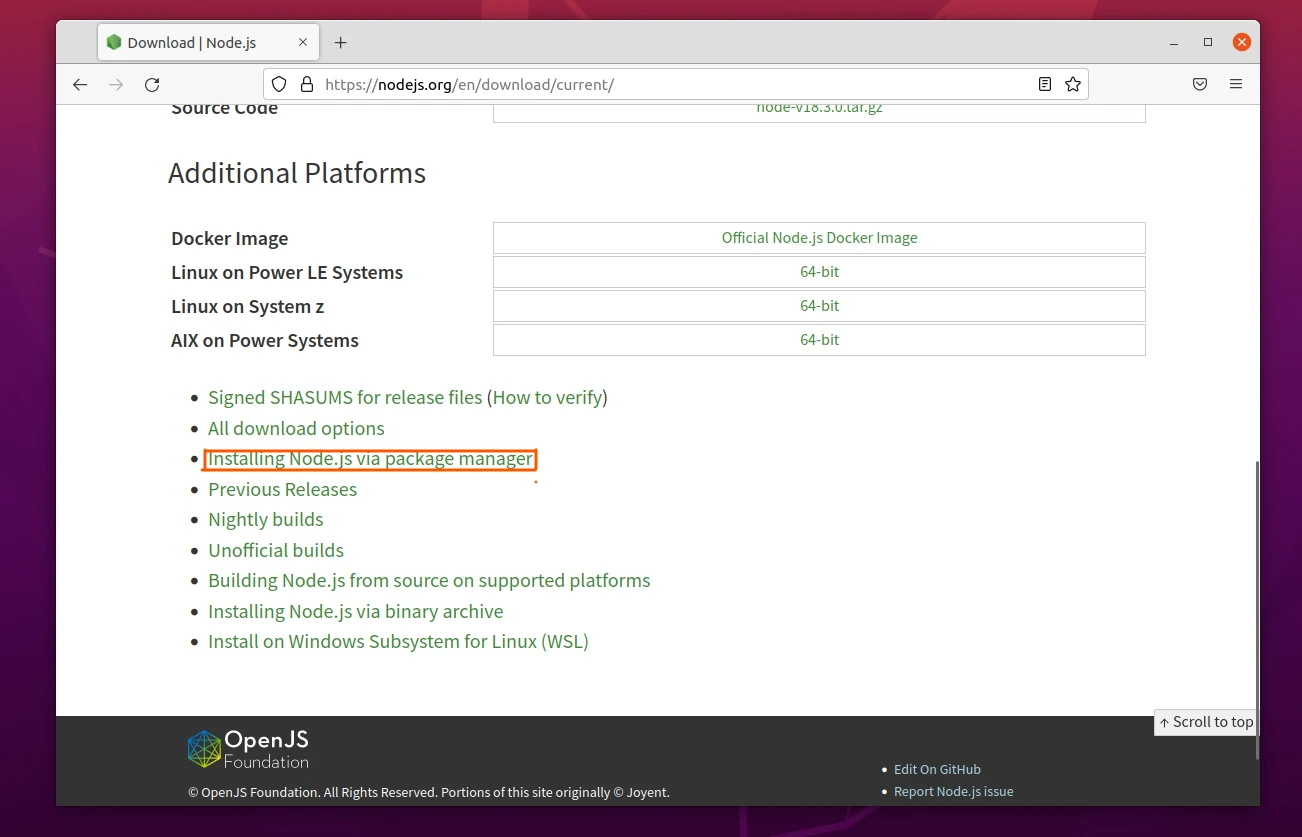Open Reader View from the address bar

[x=1044, y=84]
